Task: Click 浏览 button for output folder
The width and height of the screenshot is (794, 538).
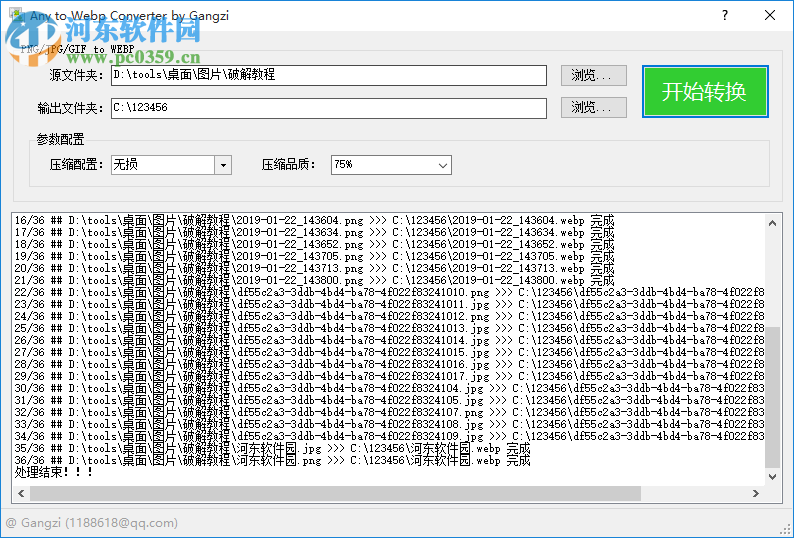Action: [593, 107]
